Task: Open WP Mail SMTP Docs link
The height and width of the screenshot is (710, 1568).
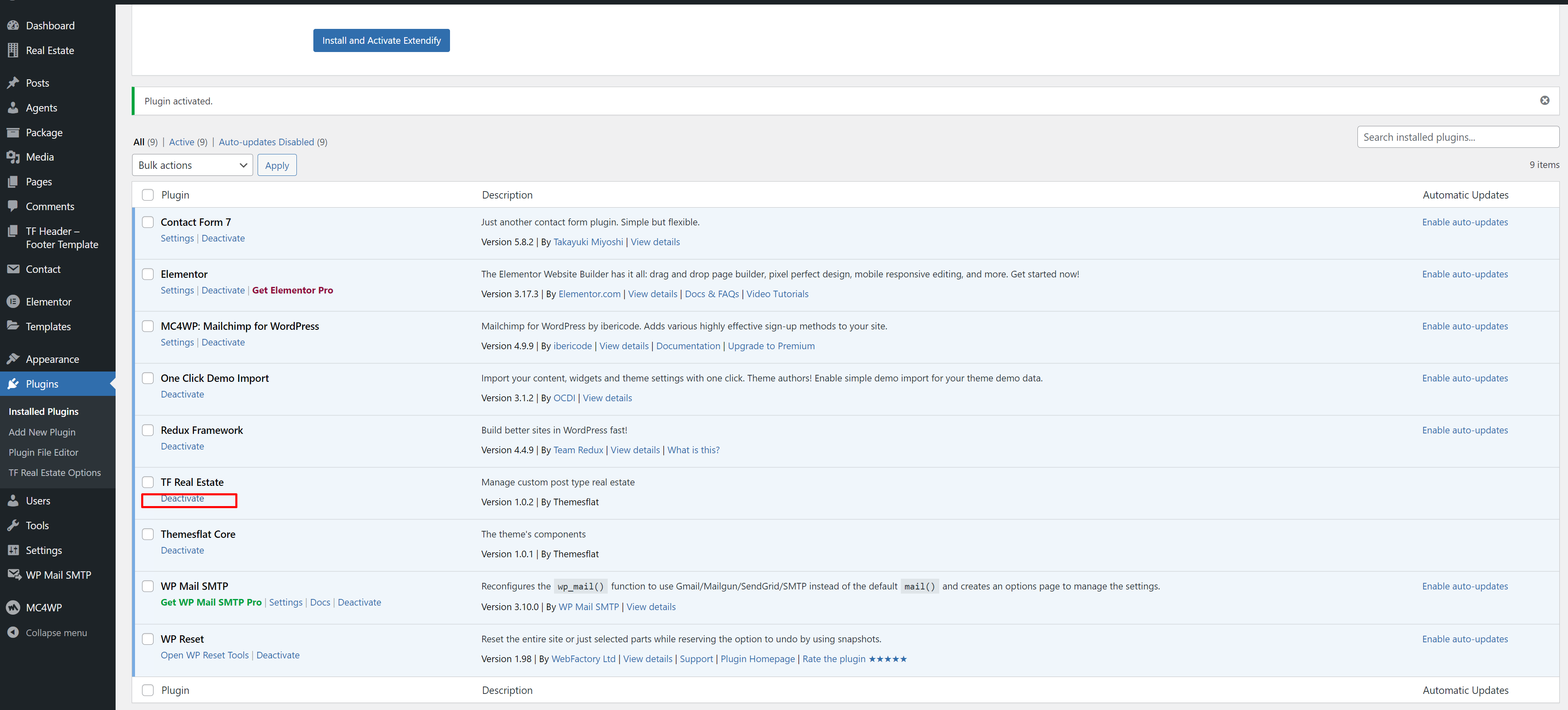Action: click(320, 602)
